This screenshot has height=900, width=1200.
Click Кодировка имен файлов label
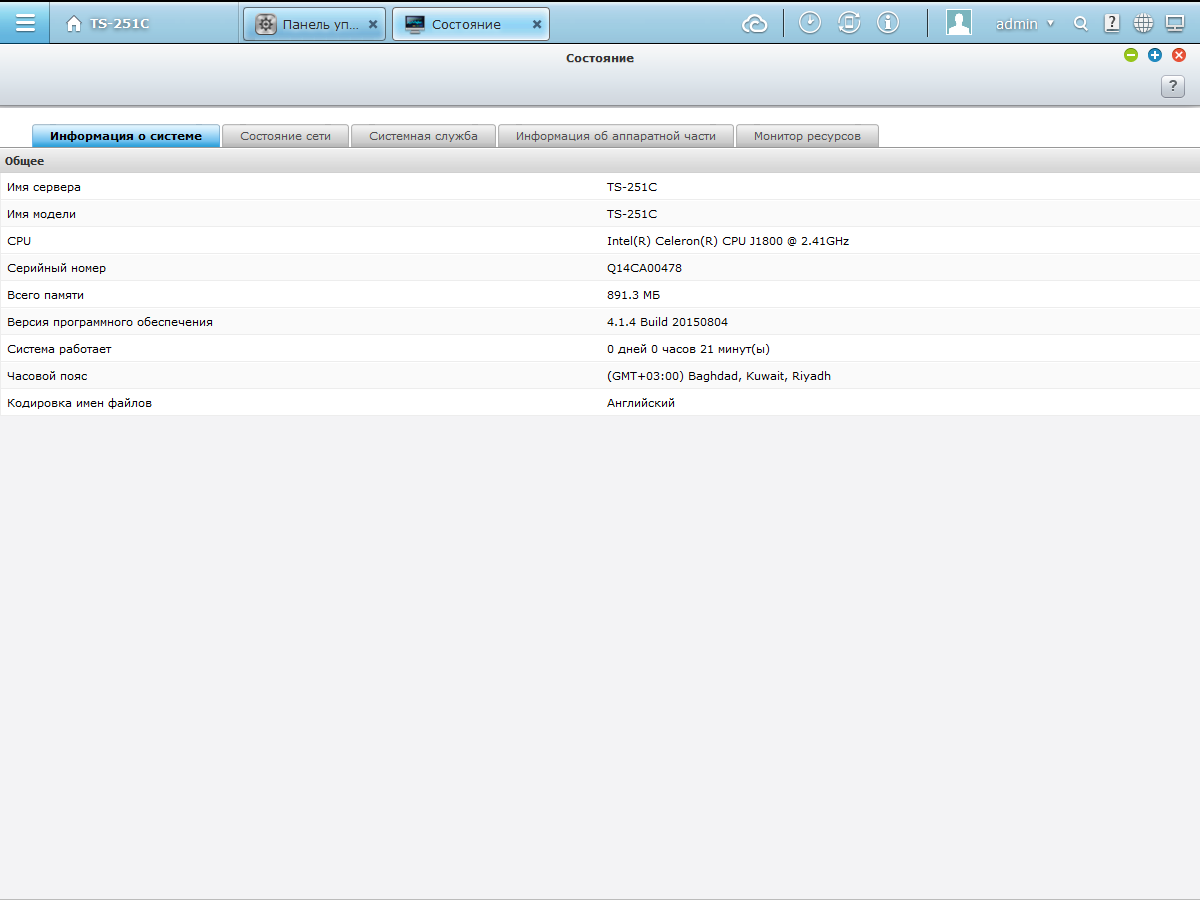[x=79, y=403]
